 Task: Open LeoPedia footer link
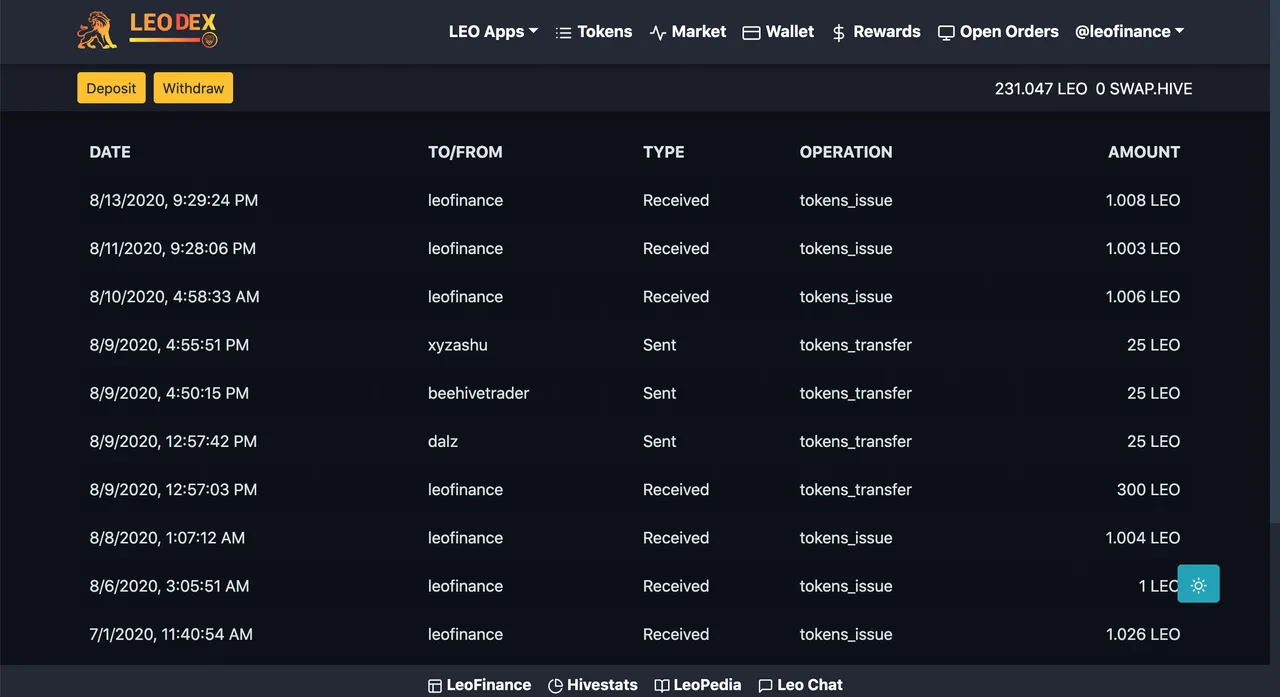[698, 685]
